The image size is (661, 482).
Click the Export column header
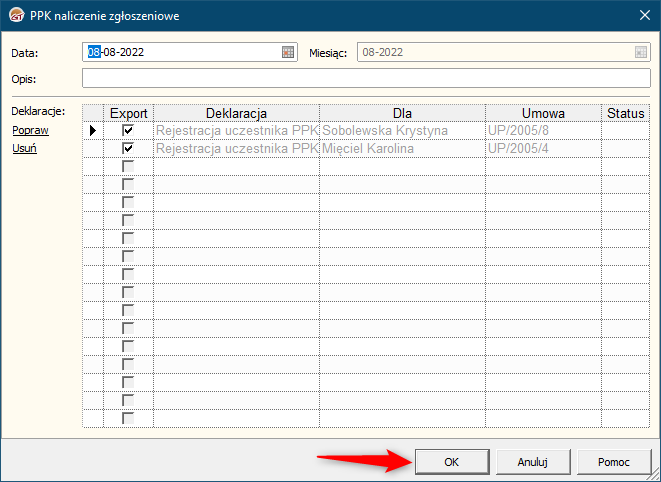point(129,113)
